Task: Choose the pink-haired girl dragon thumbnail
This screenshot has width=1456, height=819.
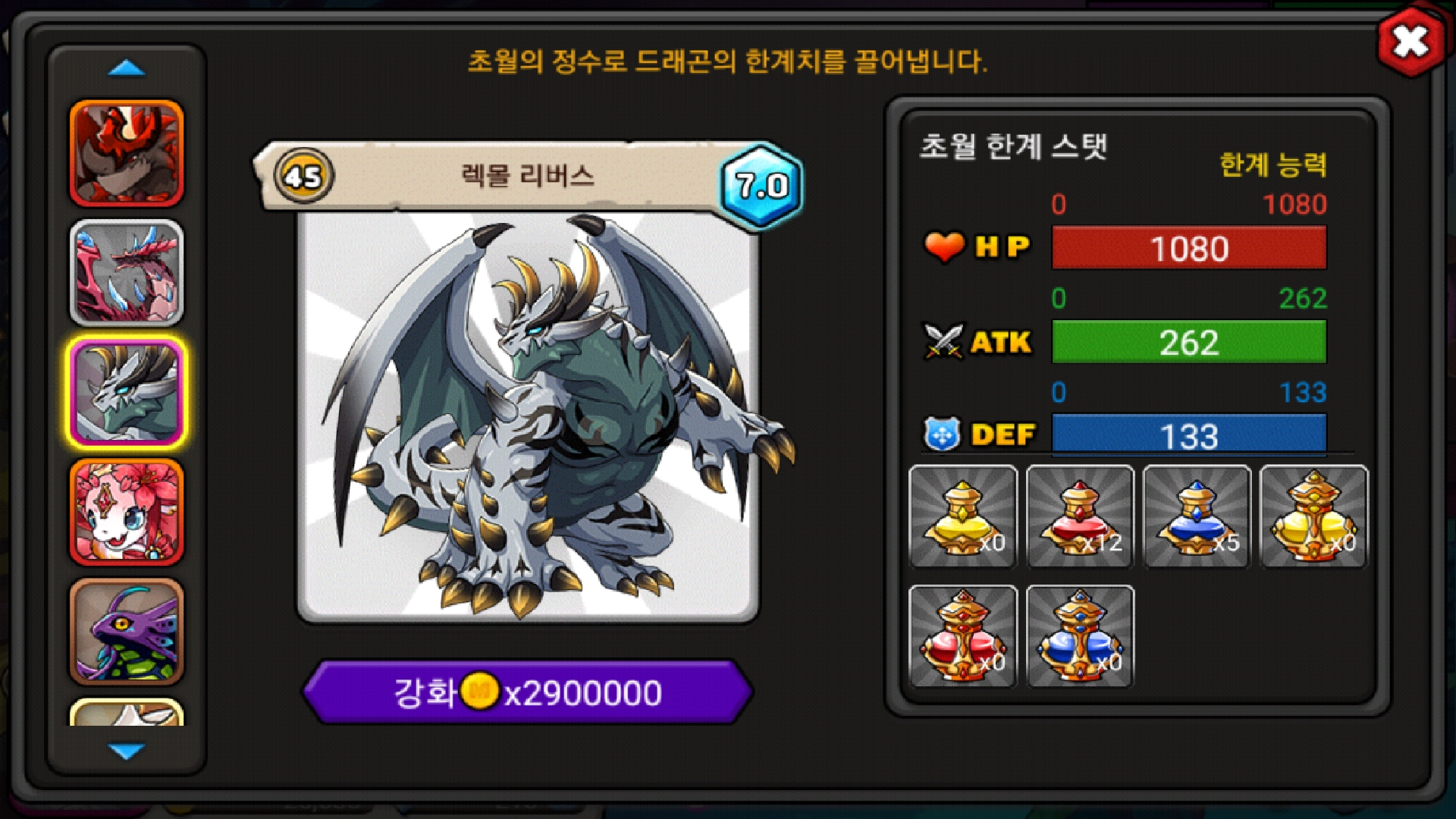Action: click(x=127, y=513)
